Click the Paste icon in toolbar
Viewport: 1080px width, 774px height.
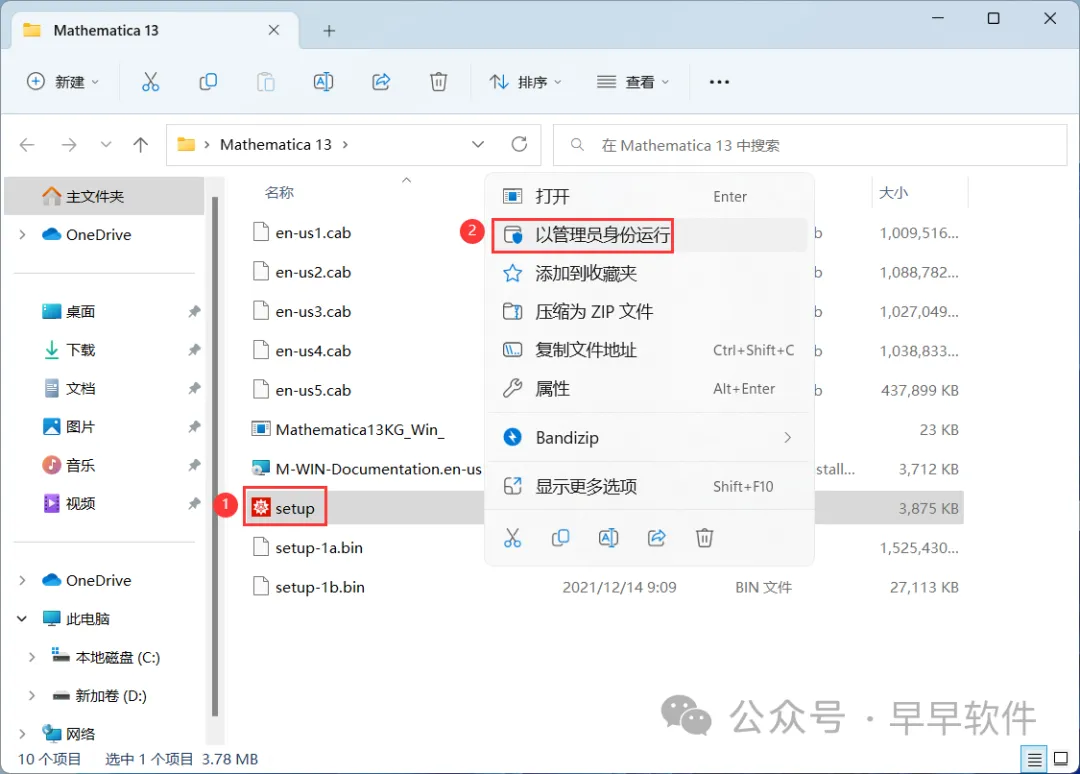coord(266,82)
